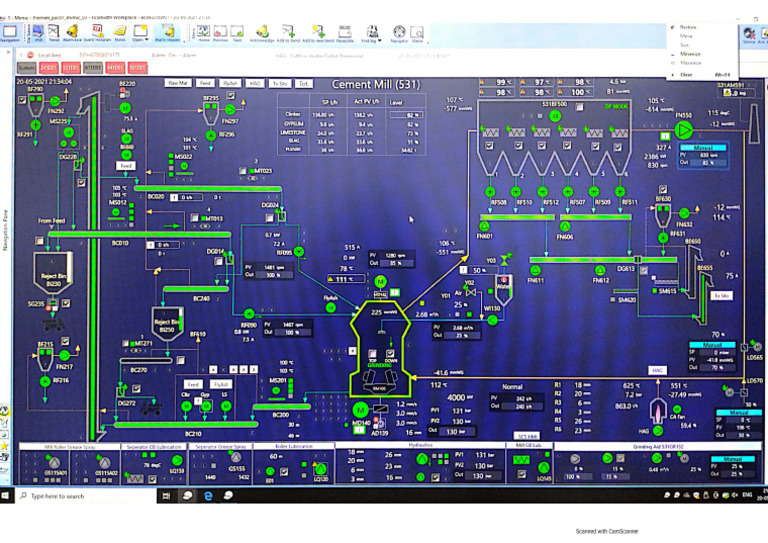Screen dimensions: 768x543
Task: Select the HAG burner motor symbol
Action: 658,430
